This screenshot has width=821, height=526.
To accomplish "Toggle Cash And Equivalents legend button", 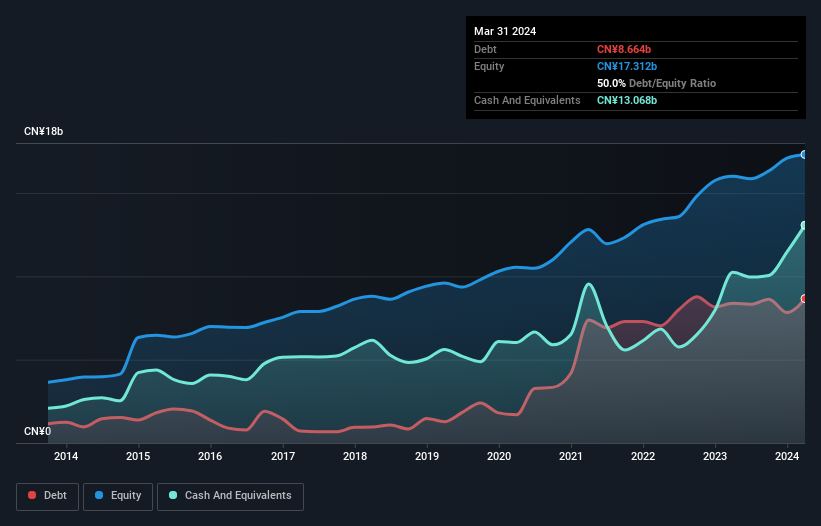I will [230, 496].
